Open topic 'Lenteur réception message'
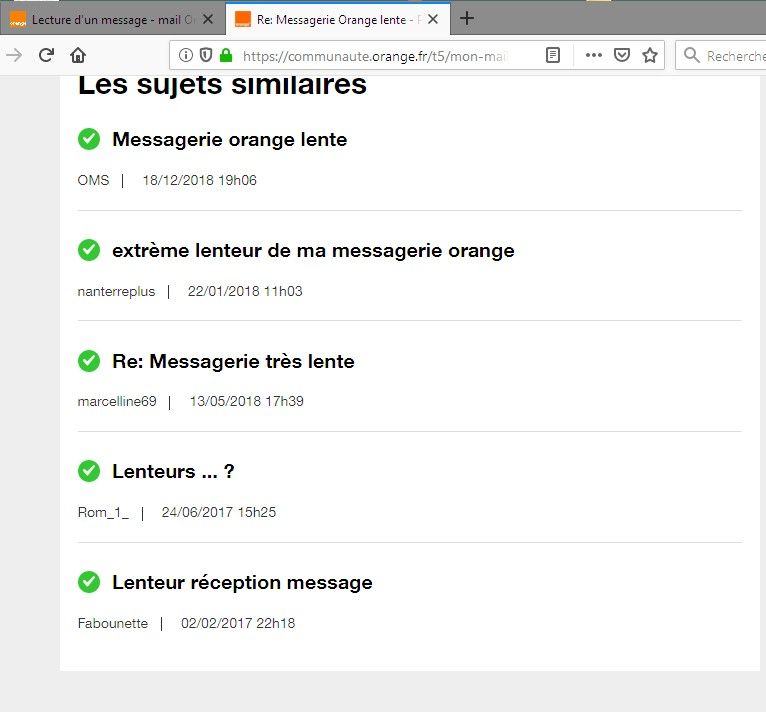The image size is (766, 712). coord(242,583)
